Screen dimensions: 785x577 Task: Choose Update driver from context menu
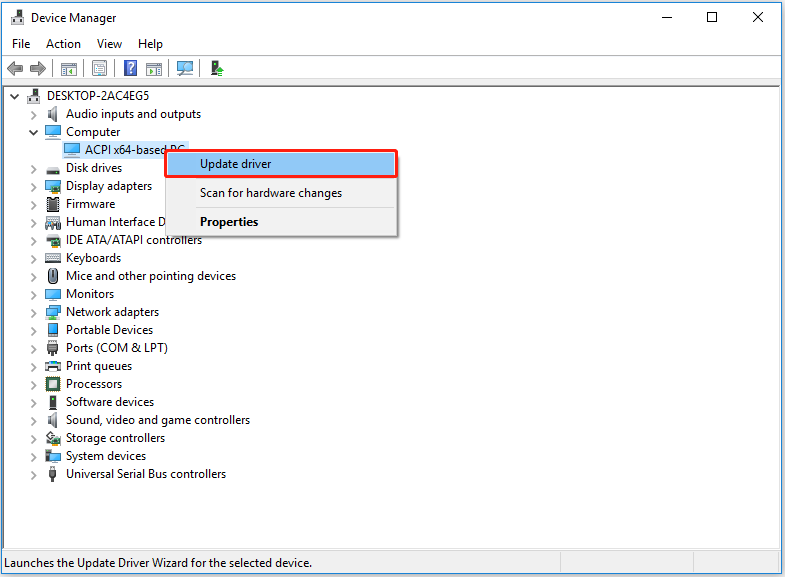pyautogui.click(x=235, y=164)
